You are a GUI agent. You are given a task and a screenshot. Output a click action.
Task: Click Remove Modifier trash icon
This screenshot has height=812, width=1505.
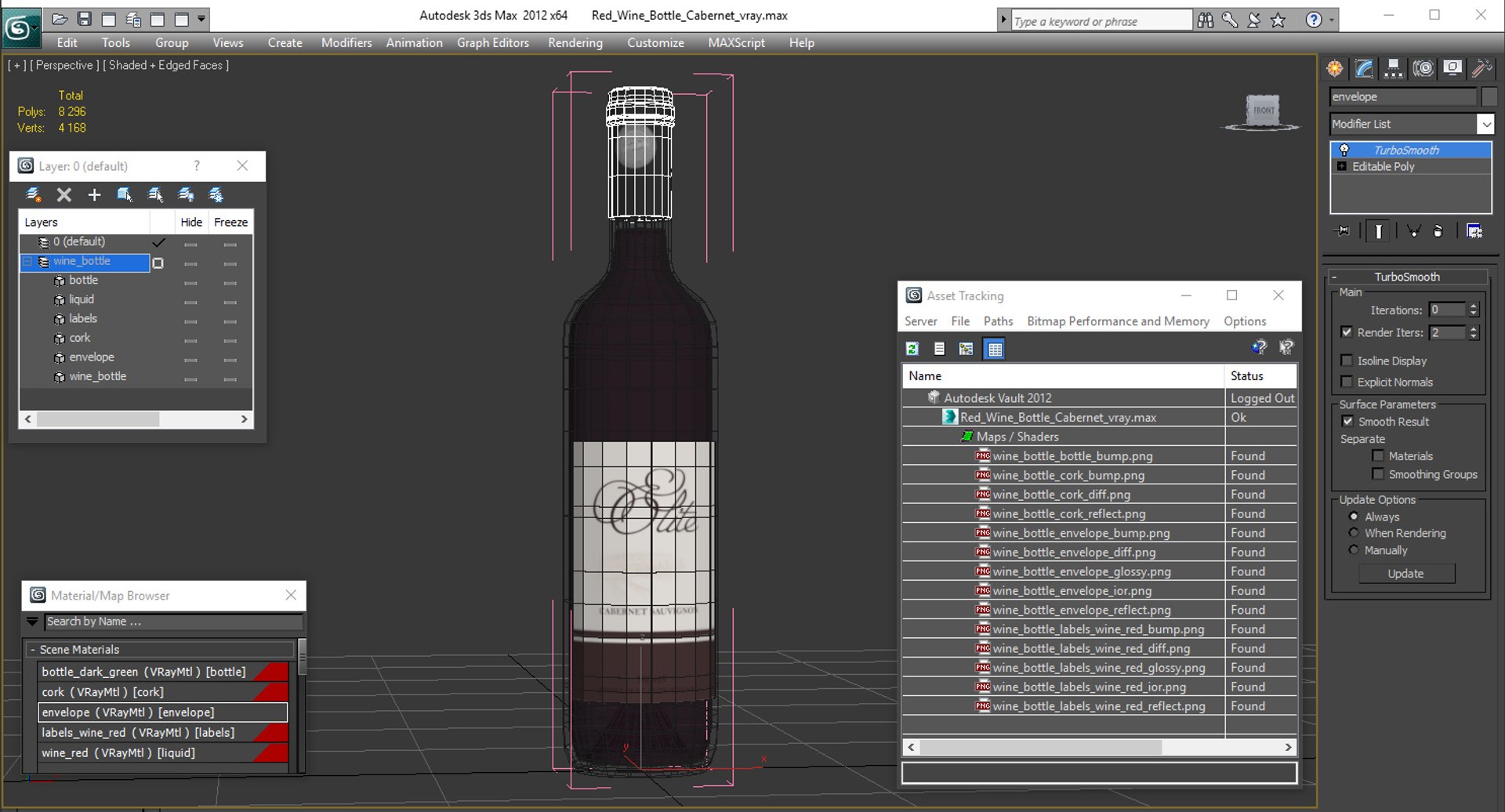point(1438,230)
